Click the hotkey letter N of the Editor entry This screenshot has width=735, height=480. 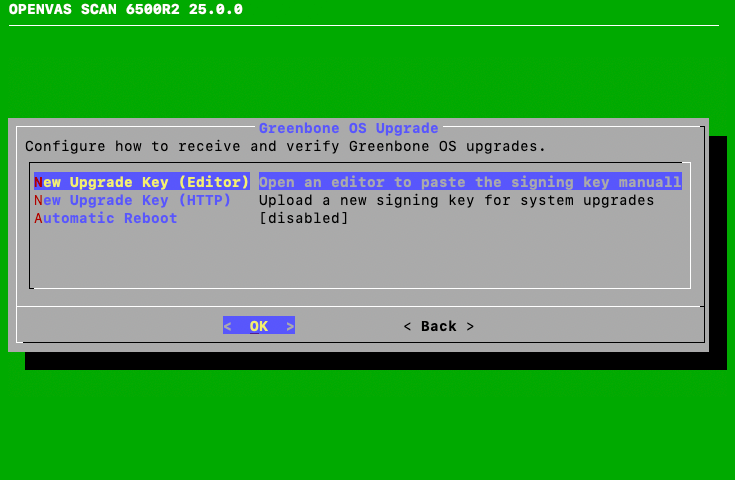[38, 182]
